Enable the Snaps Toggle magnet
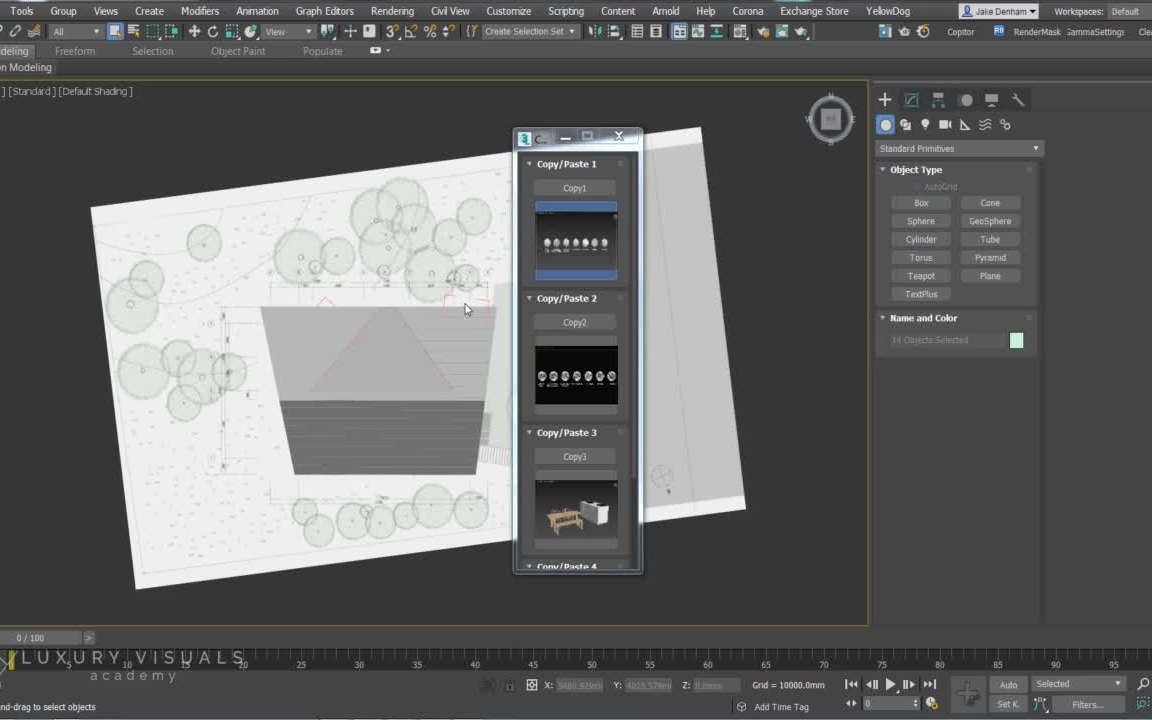This screenshot has height=720, width=1152. point(390,31)
